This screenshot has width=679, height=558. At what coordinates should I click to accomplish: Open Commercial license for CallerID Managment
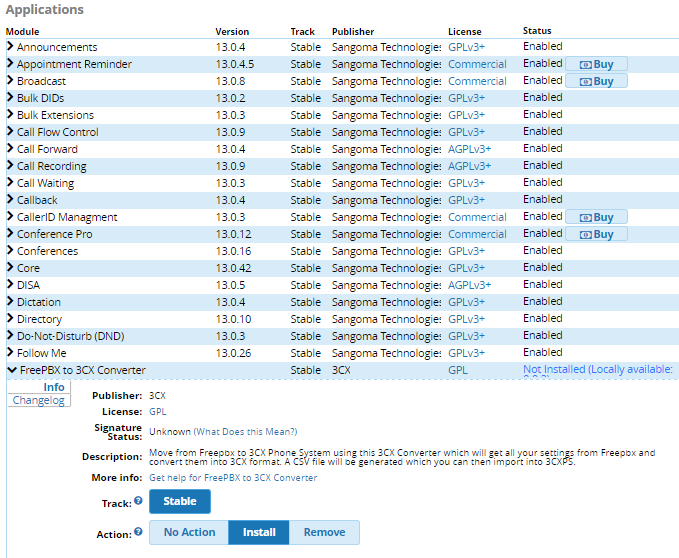[x=477, y=217]
